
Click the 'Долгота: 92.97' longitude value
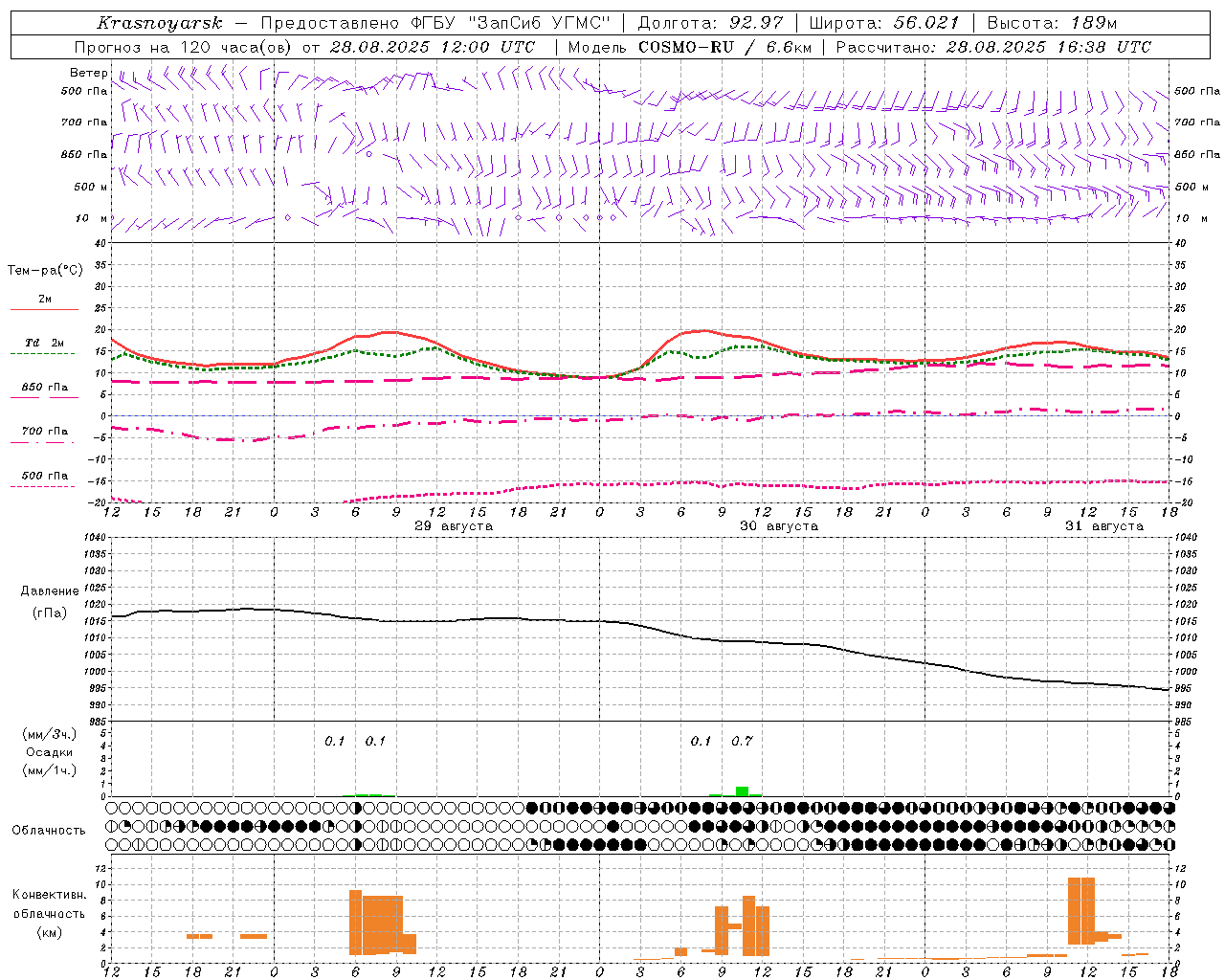pos(710,23)
